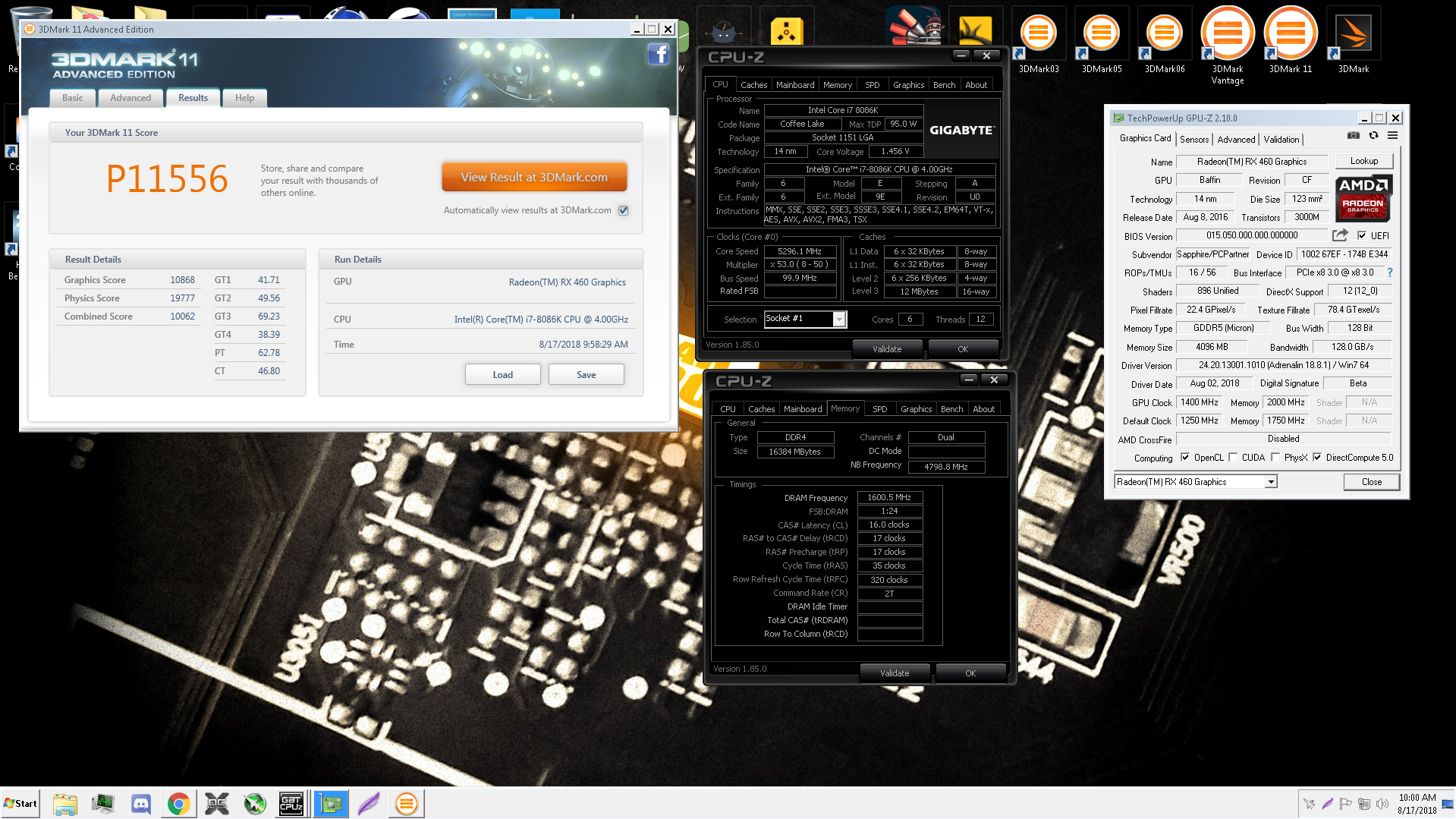
Task: Open File Explorer from the taskbar
Action: (65, 804)
